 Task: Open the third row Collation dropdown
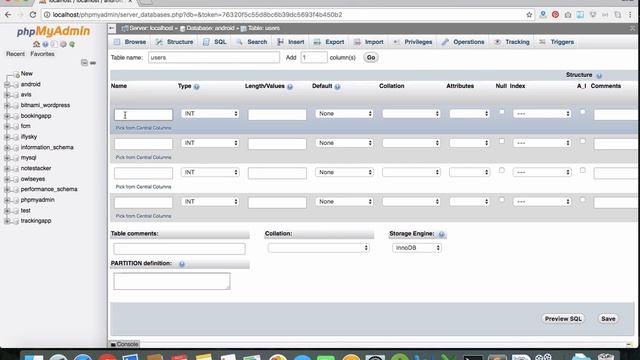click(411, 172)
